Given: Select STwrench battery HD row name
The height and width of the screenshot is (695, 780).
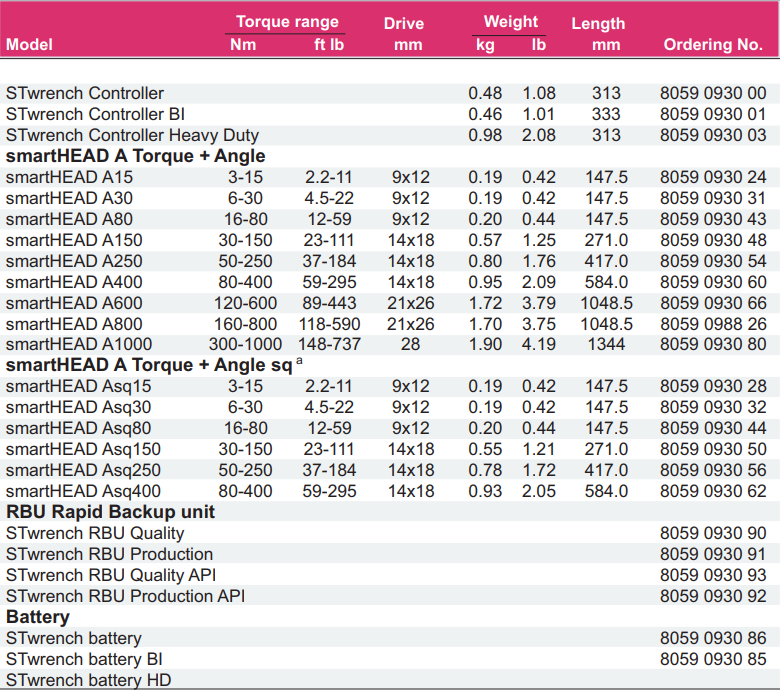Looking at the screenshot, I should [88, 680].
